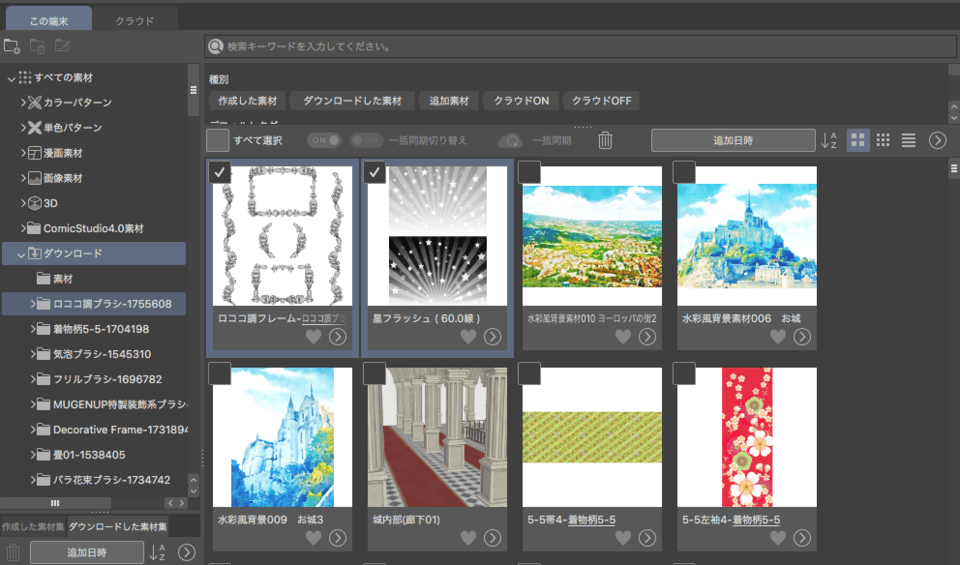Expand the カラーパターン tree folder
The height and width of the screenshot is (565, 960).
23,102
